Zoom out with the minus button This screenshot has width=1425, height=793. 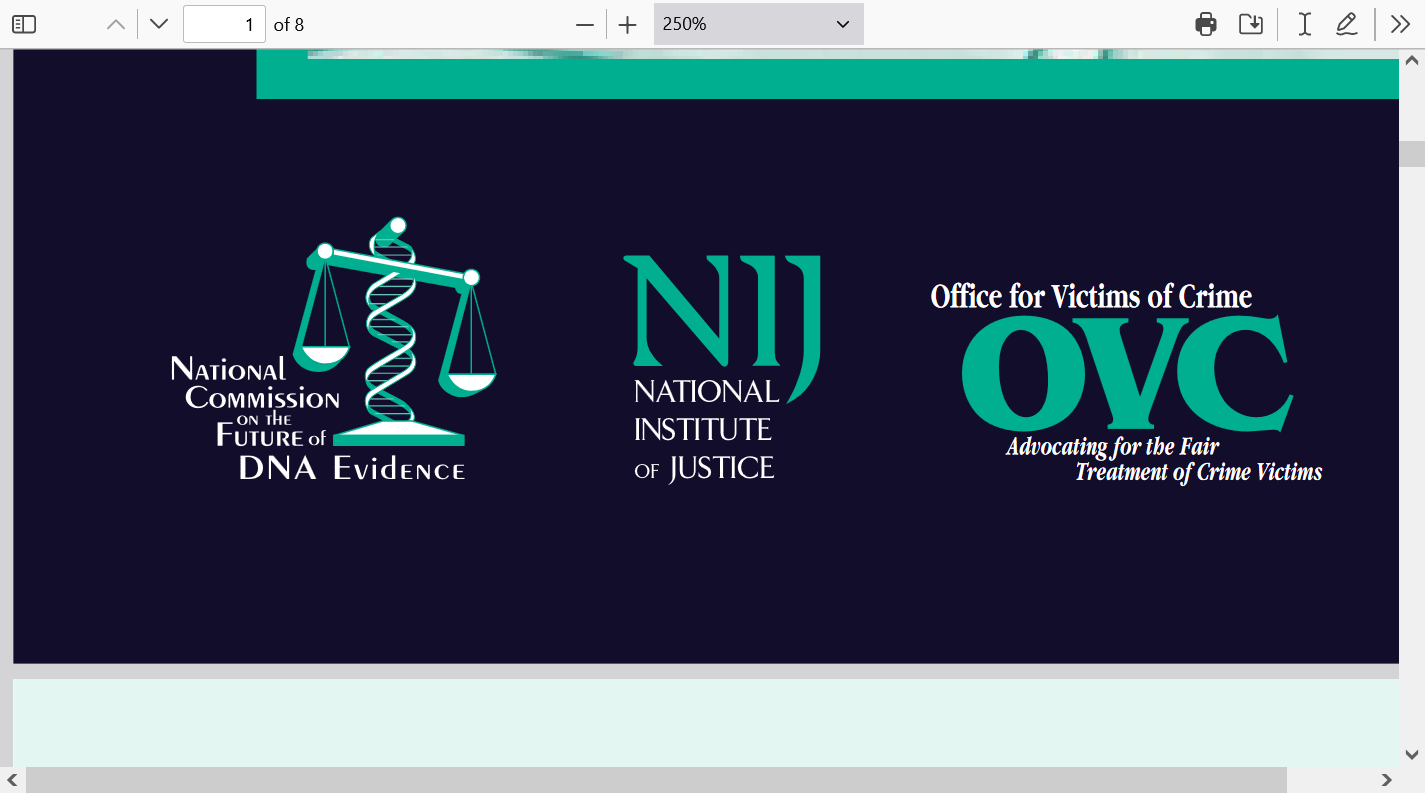pyautogui.click(x=585, y=25)
